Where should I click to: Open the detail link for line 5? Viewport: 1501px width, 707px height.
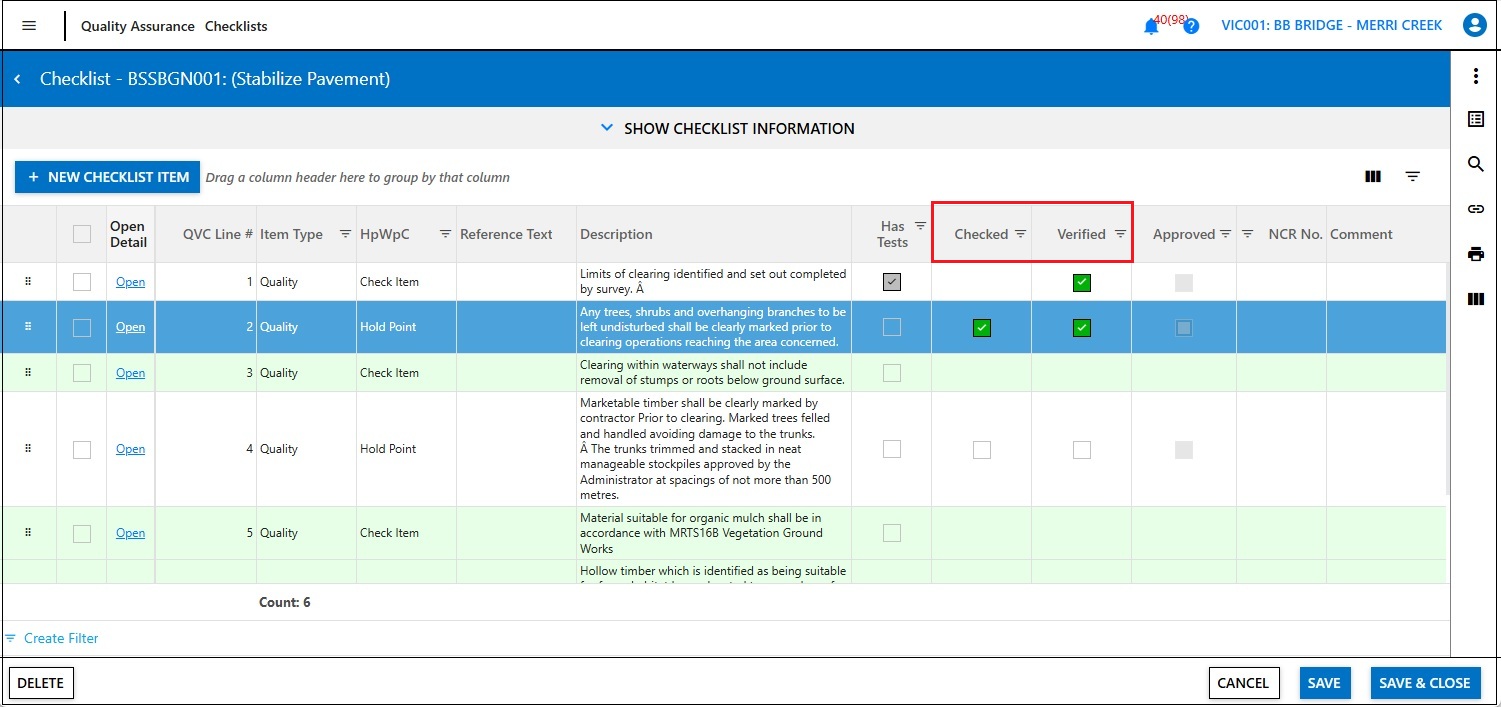pos(130,533)
